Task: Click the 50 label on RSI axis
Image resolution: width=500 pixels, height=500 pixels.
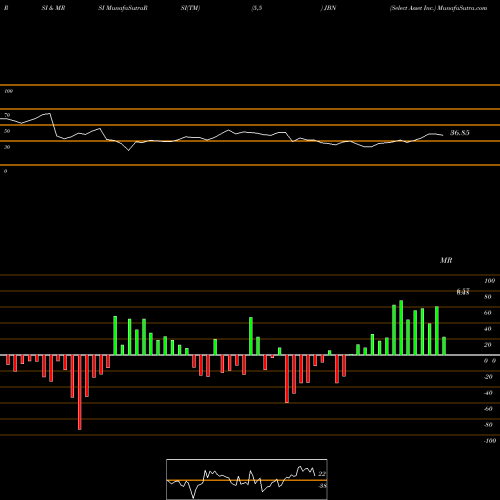Action: click(x=7, y=131)
